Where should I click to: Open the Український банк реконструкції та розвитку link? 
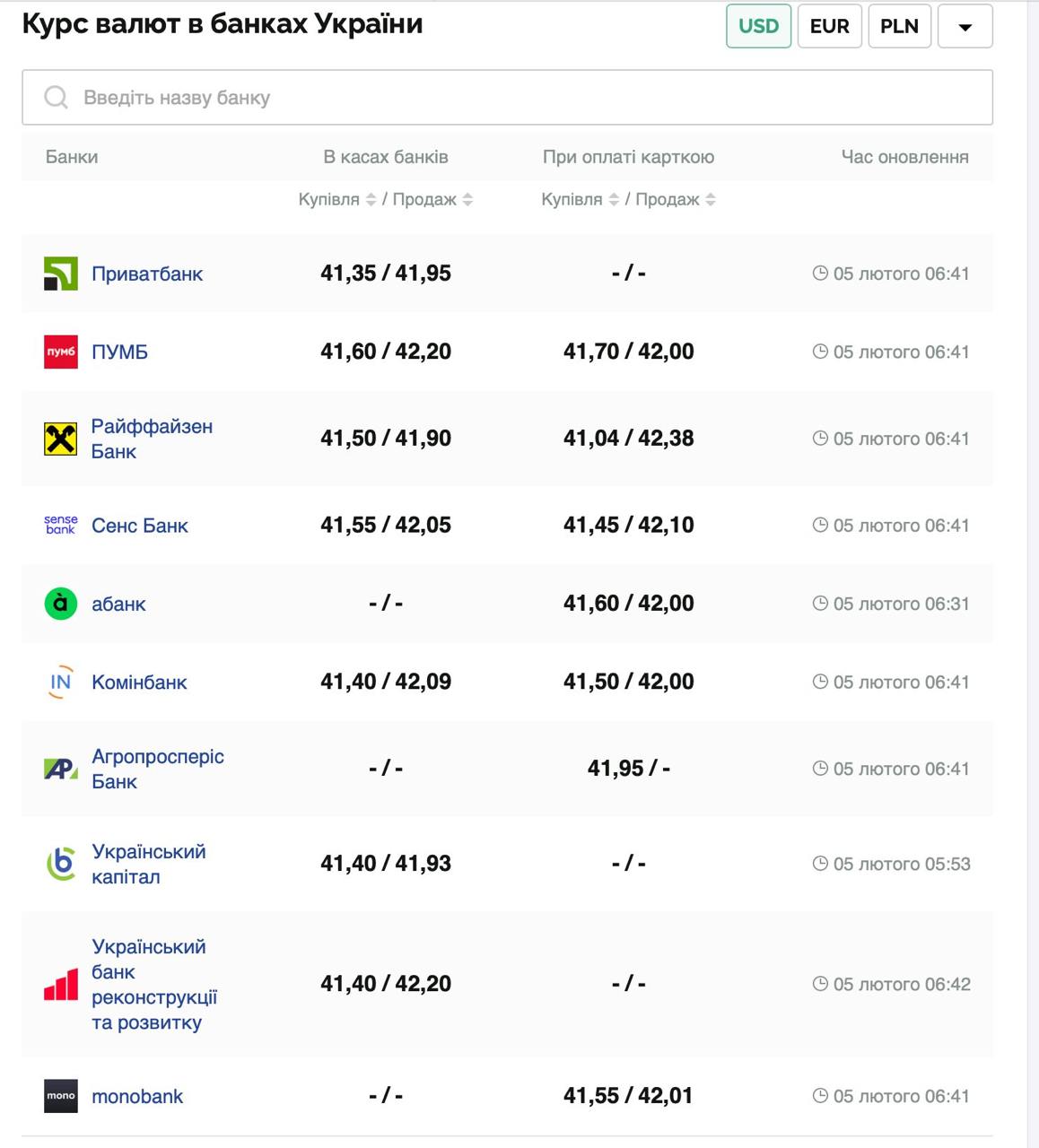point(153,984)
